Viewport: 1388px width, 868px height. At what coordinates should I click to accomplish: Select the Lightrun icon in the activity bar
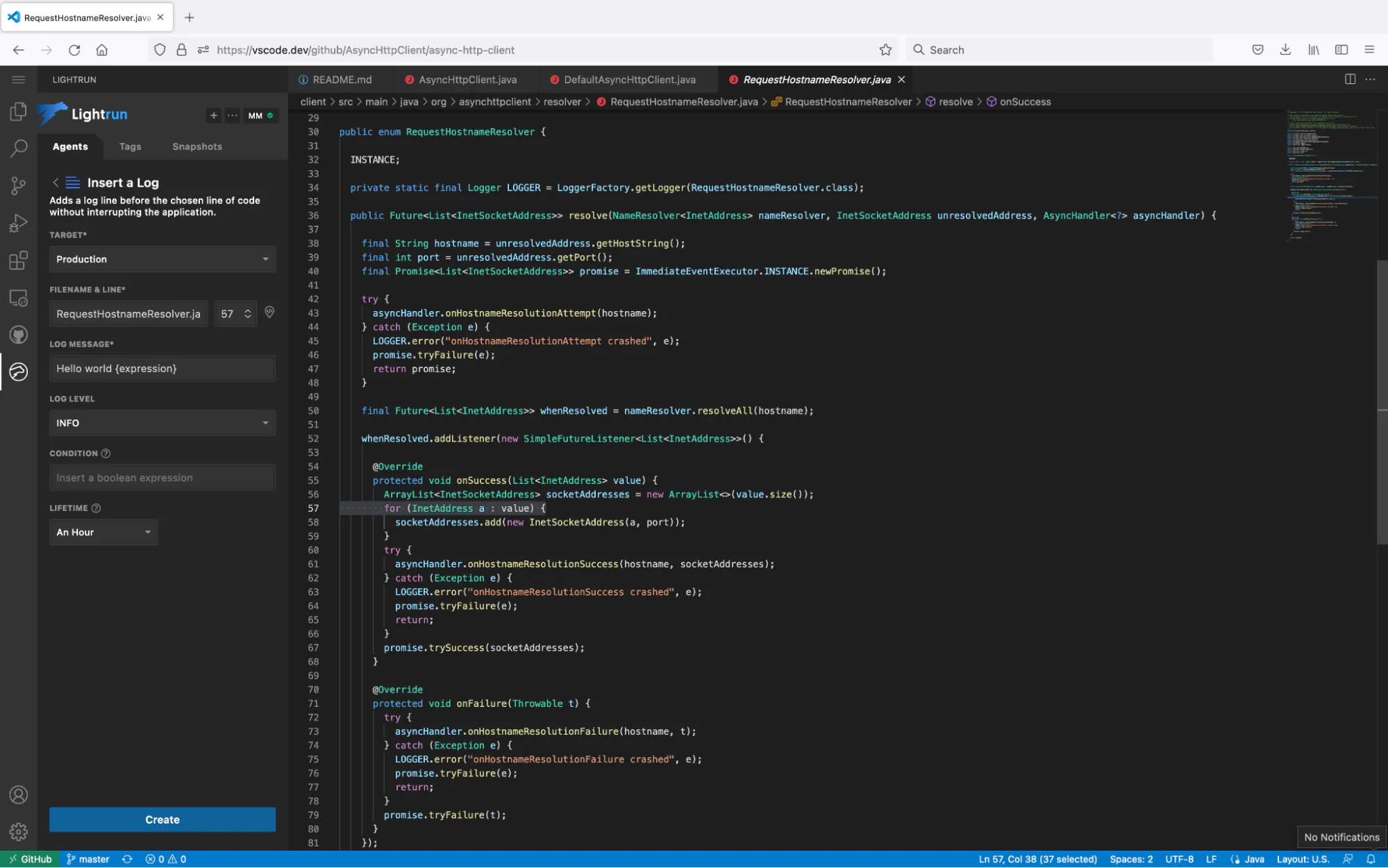tap(19, 372)
